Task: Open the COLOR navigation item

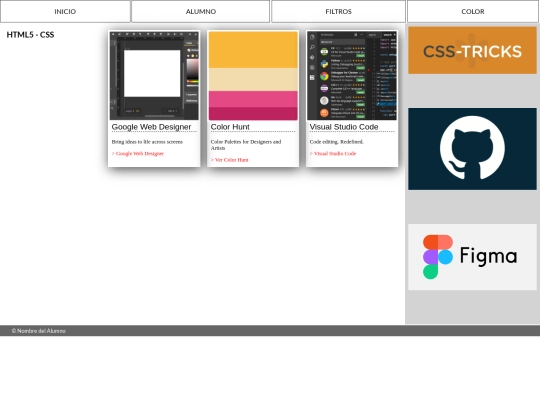Action: (x=473, y=11)
